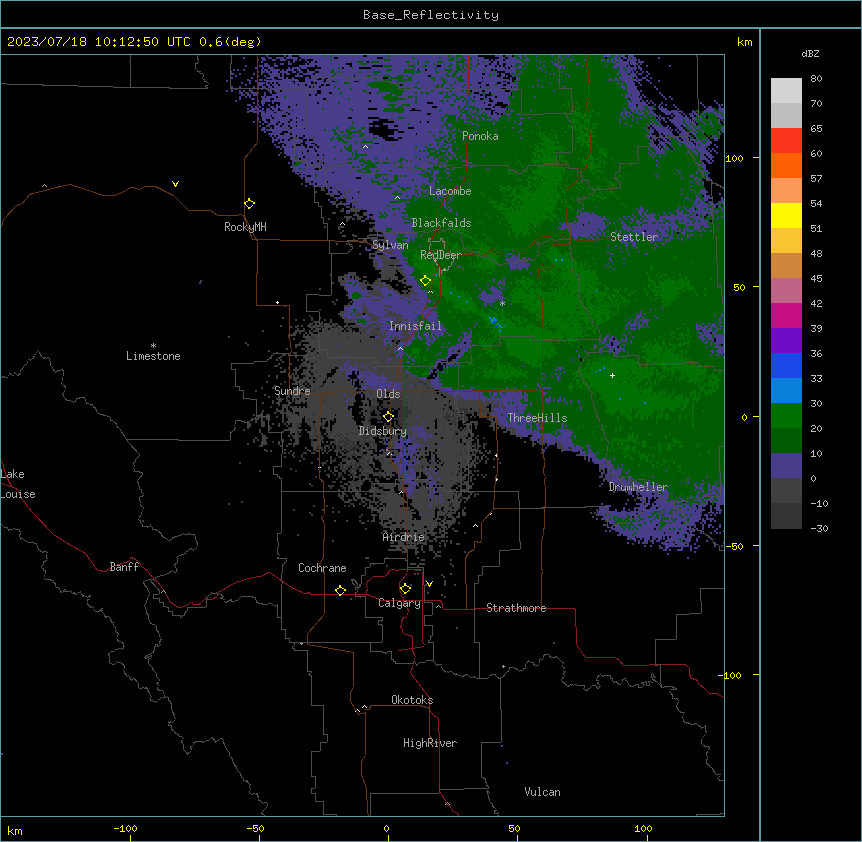
Task: Click the yellow diamond marker above RockyMH
Action: click(x=249, y=204)
